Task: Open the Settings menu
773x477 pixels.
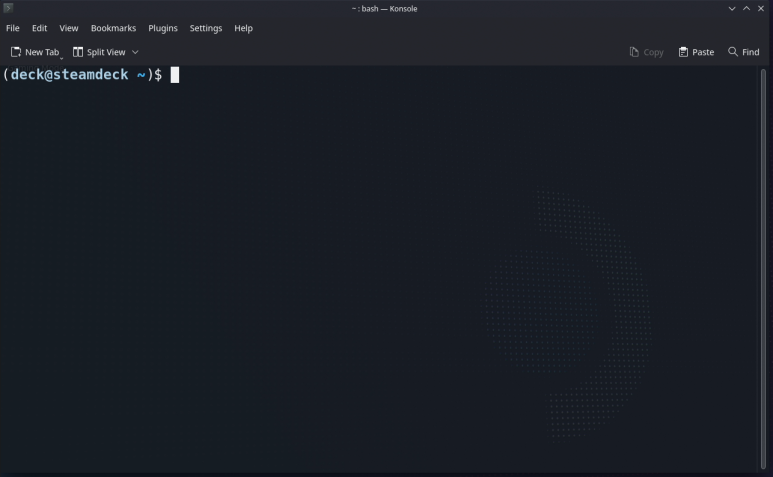Action: click(x=206, y=28)
